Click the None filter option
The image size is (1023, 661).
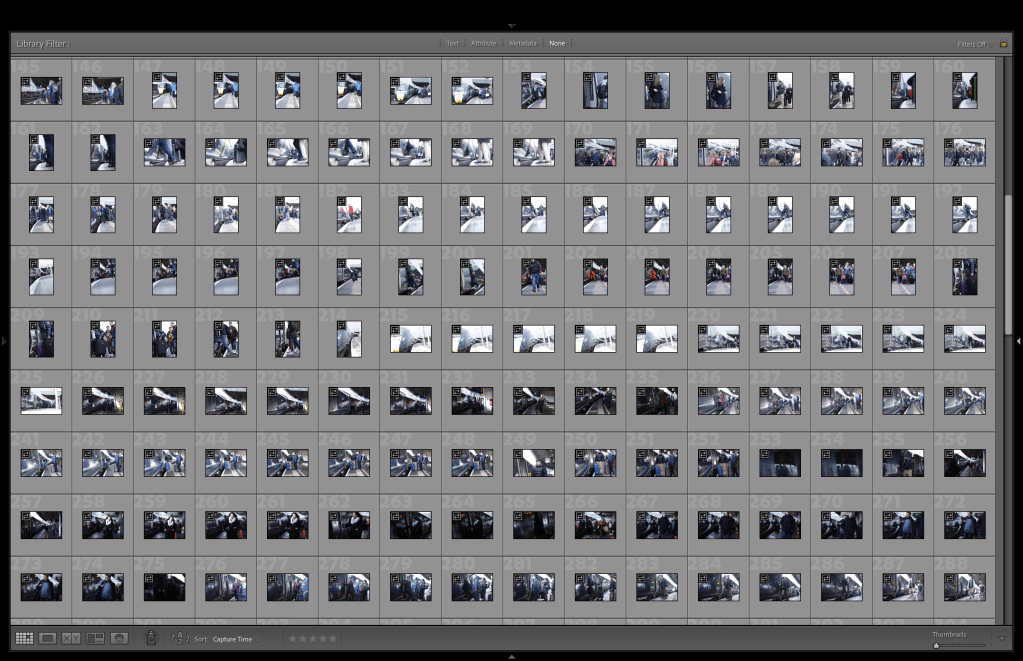pyautogui.click(x=557, y=44)
